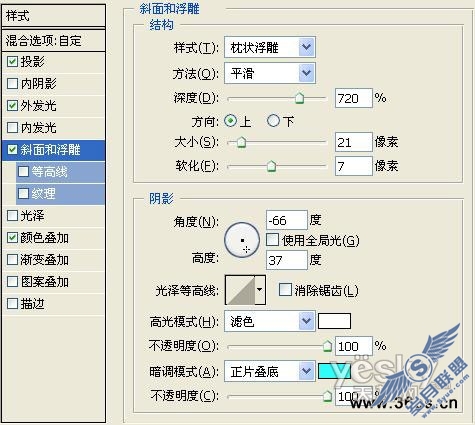Screen dimensions: 475x425
Task: Click the cyan shadow color swatch
Action: pyautogui.click(x=334, y=371)
